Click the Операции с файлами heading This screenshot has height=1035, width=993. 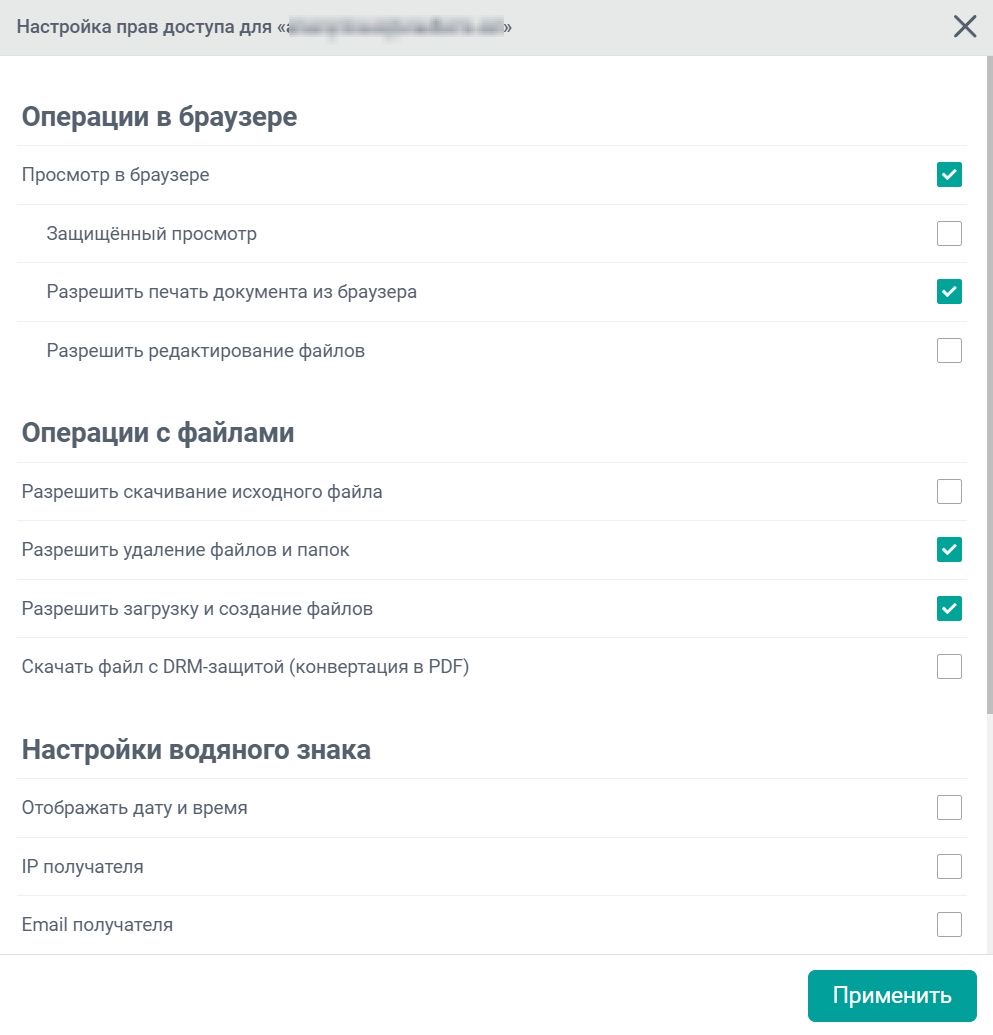(158, 433)
